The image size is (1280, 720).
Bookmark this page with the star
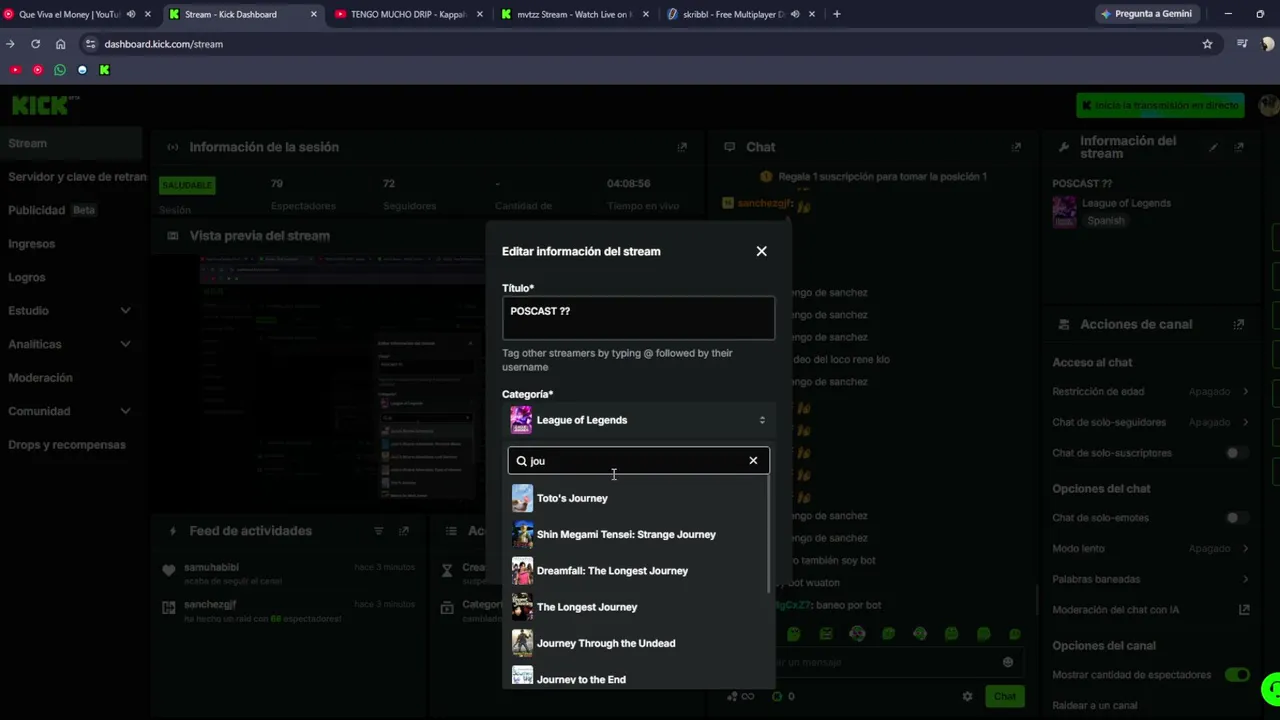(1207, 44)
